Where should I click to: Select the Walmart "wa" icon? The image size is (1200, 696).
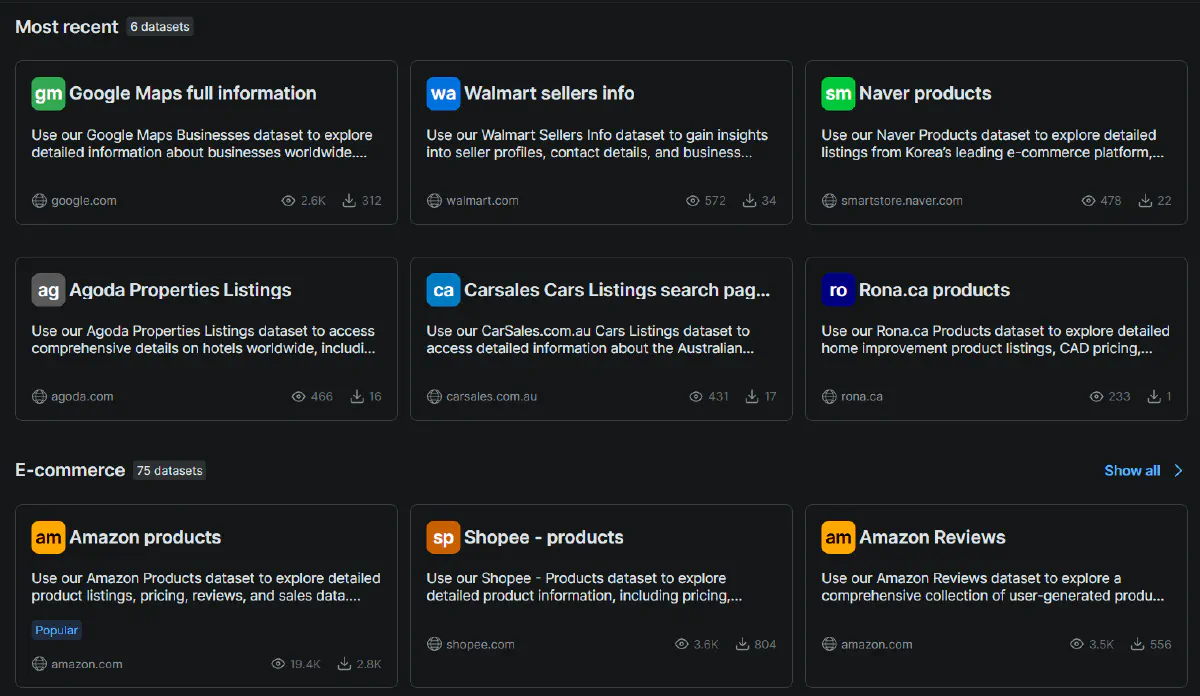pos(442,93)
